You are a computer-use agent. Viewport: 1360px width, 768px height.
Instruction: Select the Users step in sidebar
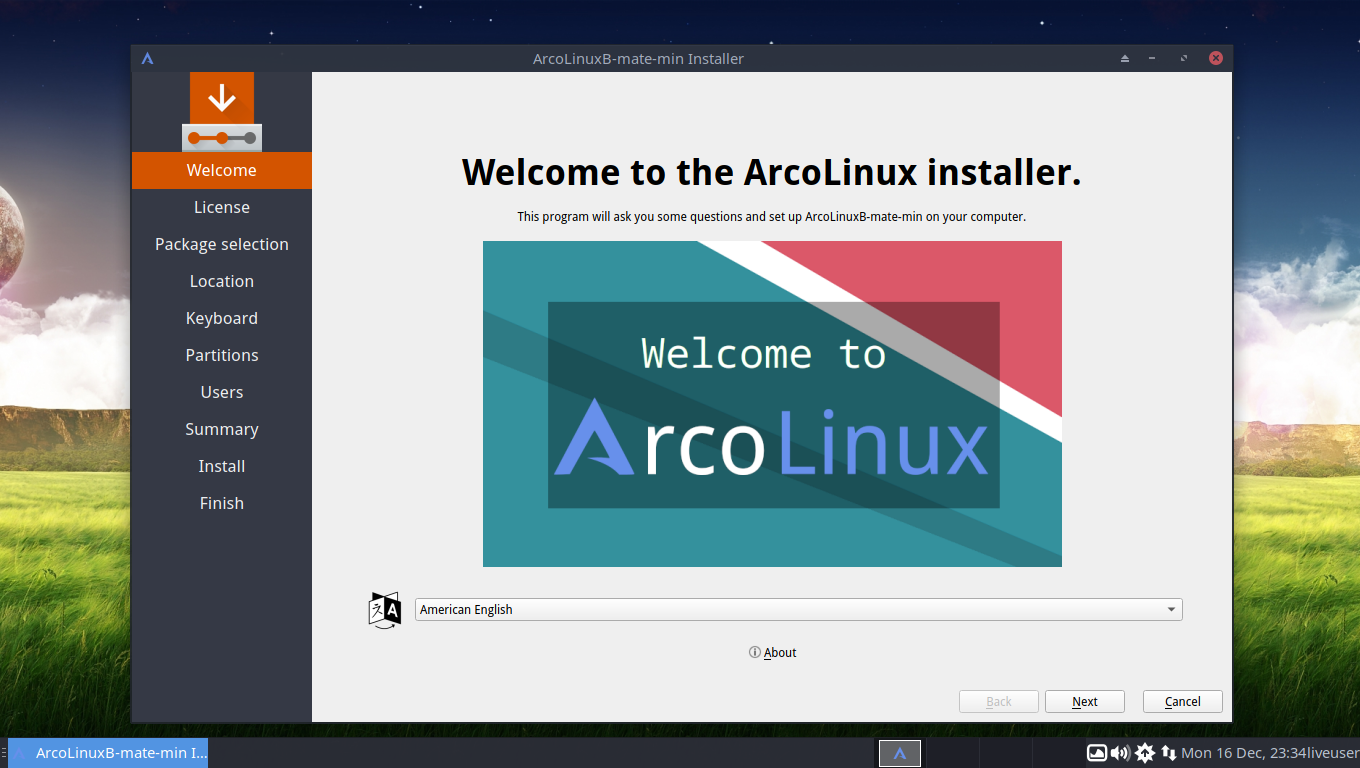pyautogui.click(x=222, y=392)
